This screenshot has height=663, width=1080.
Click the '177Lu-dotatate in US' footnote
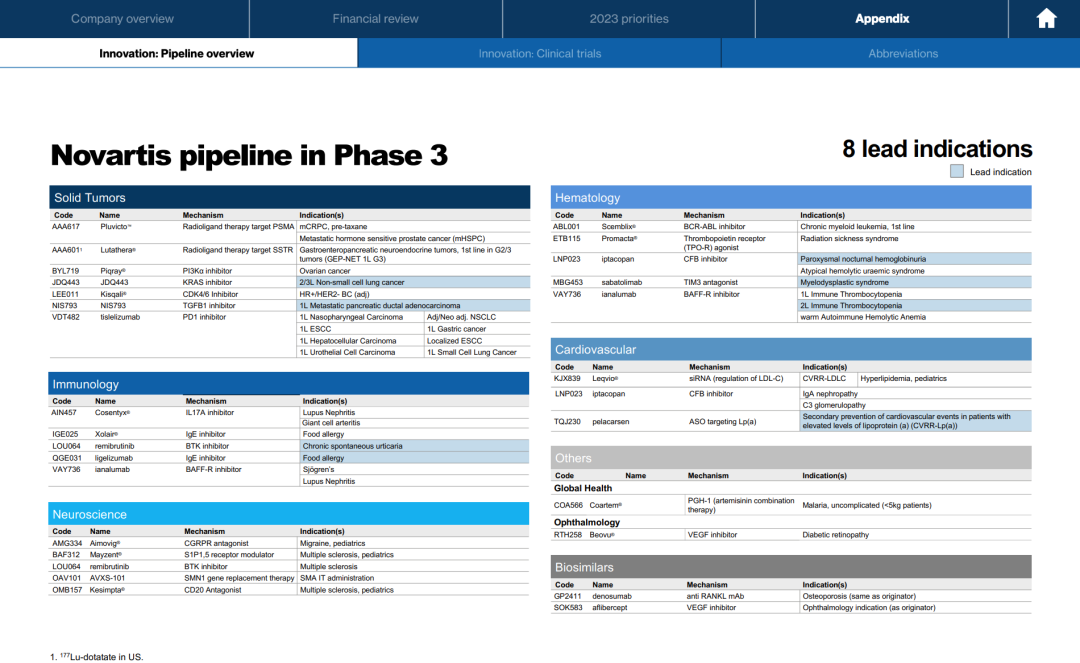click(96, 657)
